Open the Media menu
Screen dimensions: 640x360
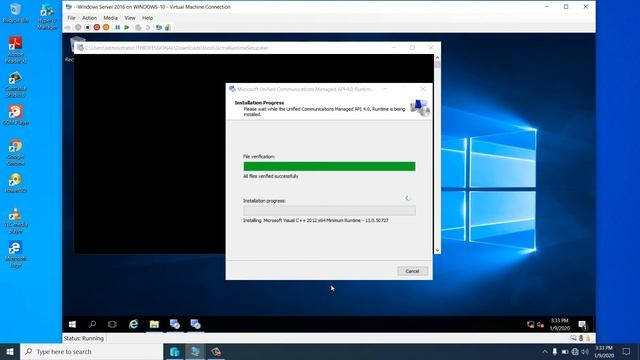click(110, 18)
